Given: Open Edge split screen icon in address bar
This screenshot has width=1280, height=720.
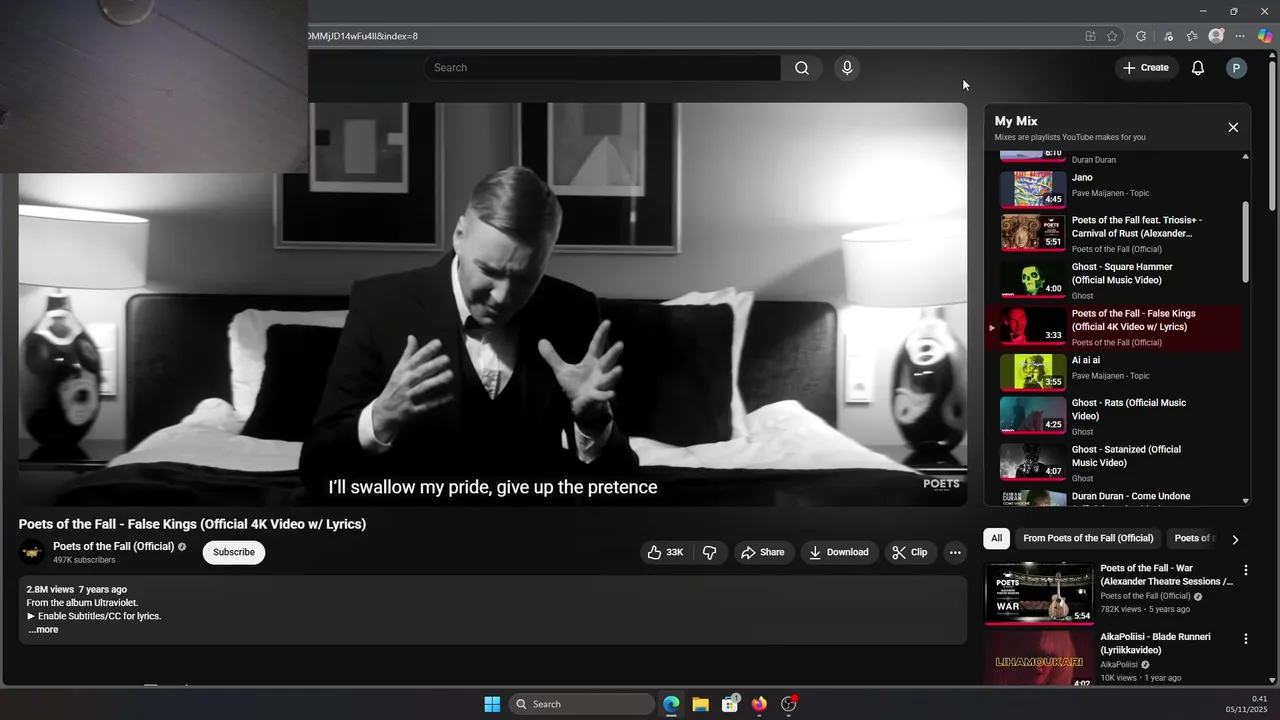Looking at the screenshot, I should point(1090,36).
